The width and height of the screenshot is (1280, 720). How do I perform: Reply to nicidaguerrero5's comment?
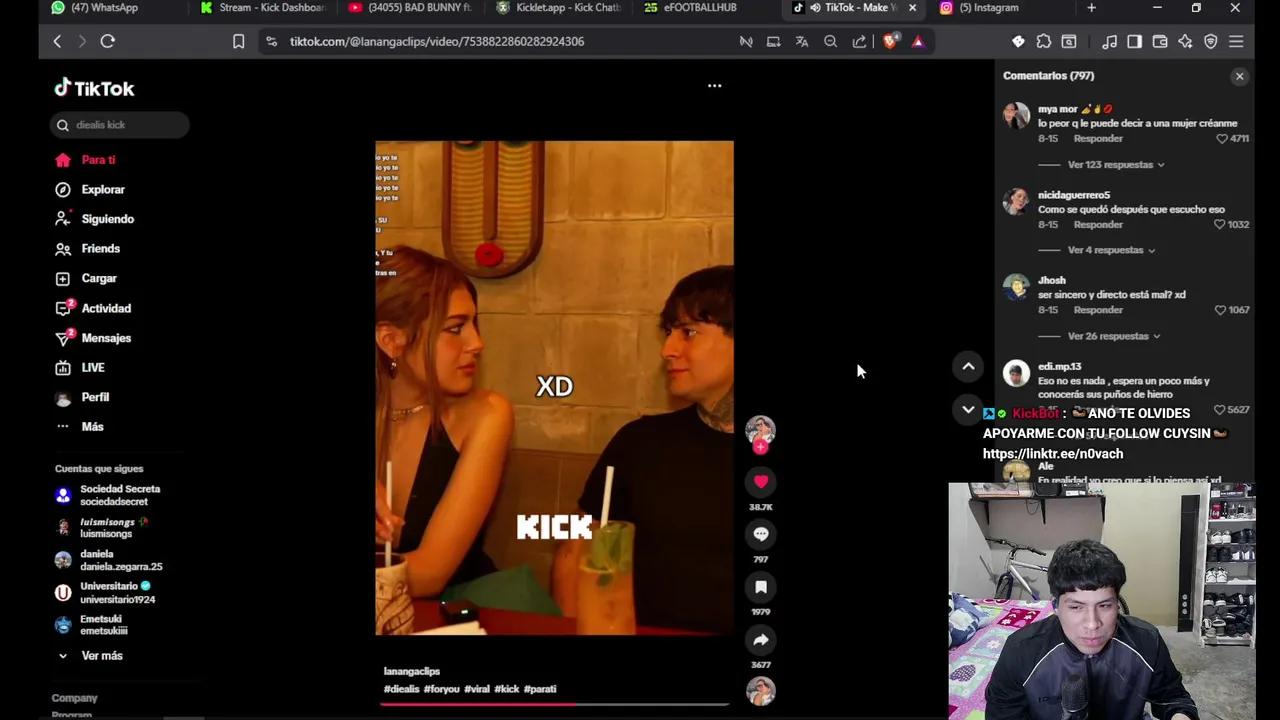click(1098, 225)
